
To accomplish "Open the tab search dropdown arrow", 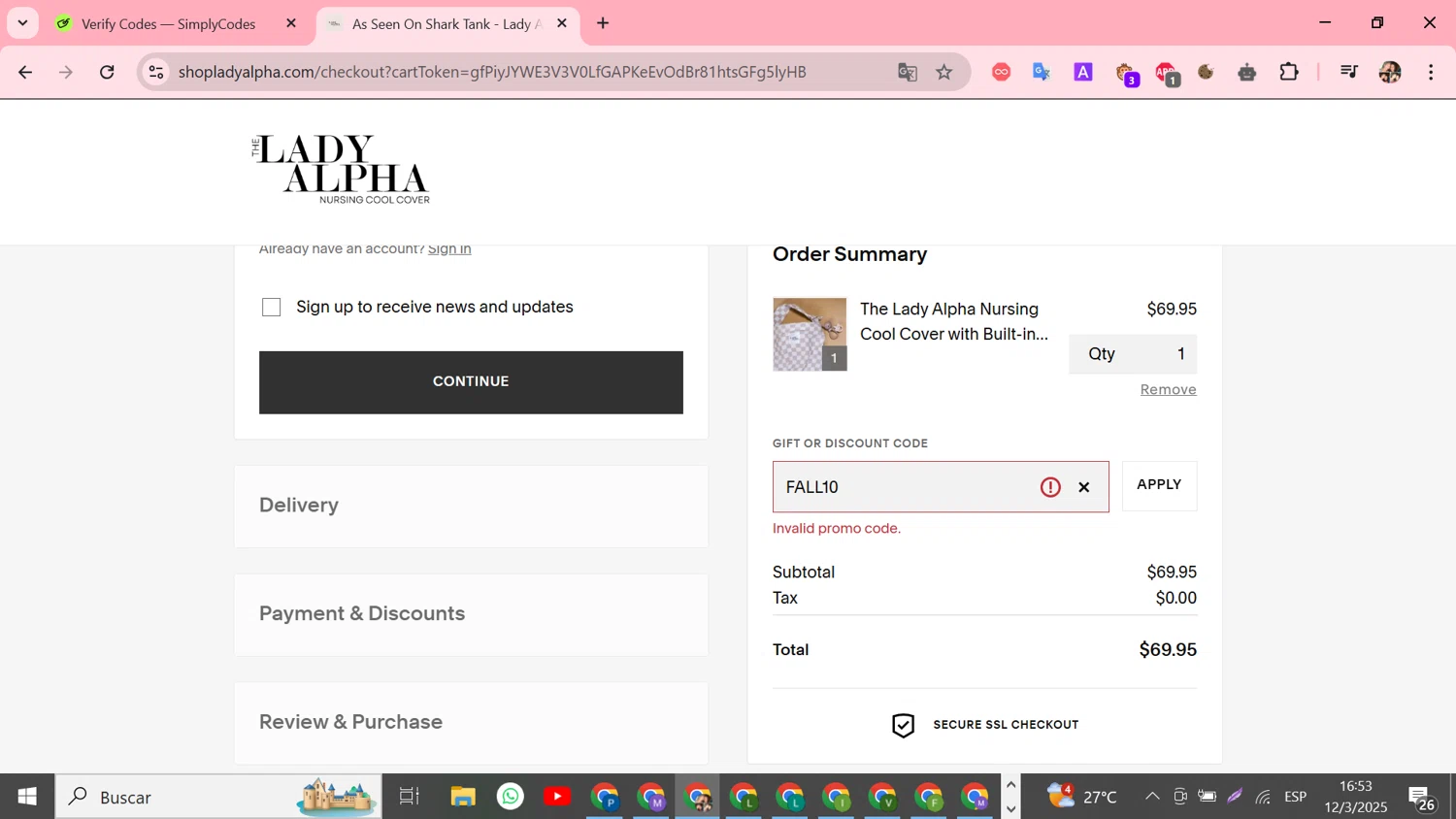I will (x=22, y=23).
